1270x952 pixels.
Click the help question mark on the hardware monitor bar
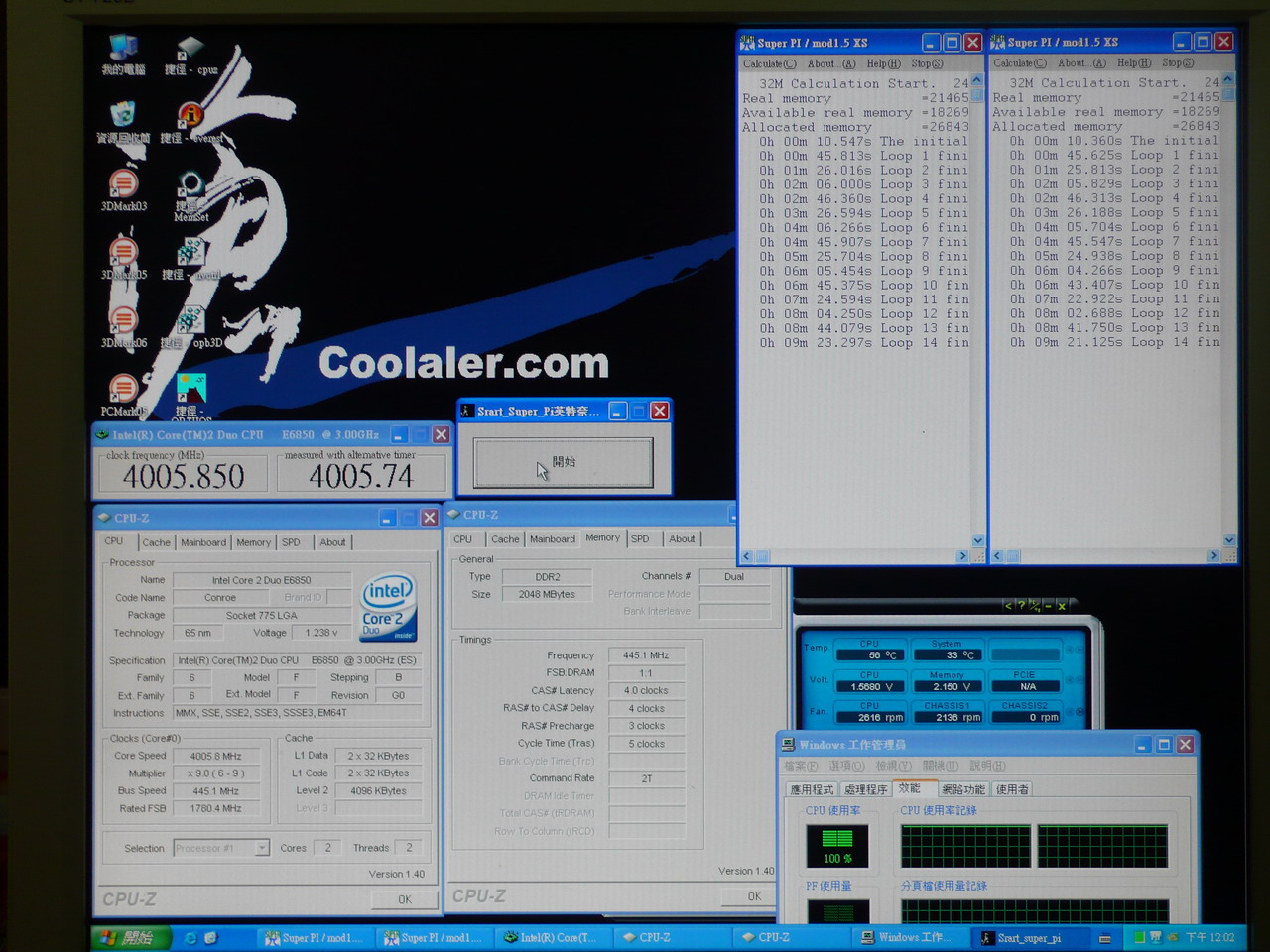coord(1022,605)
